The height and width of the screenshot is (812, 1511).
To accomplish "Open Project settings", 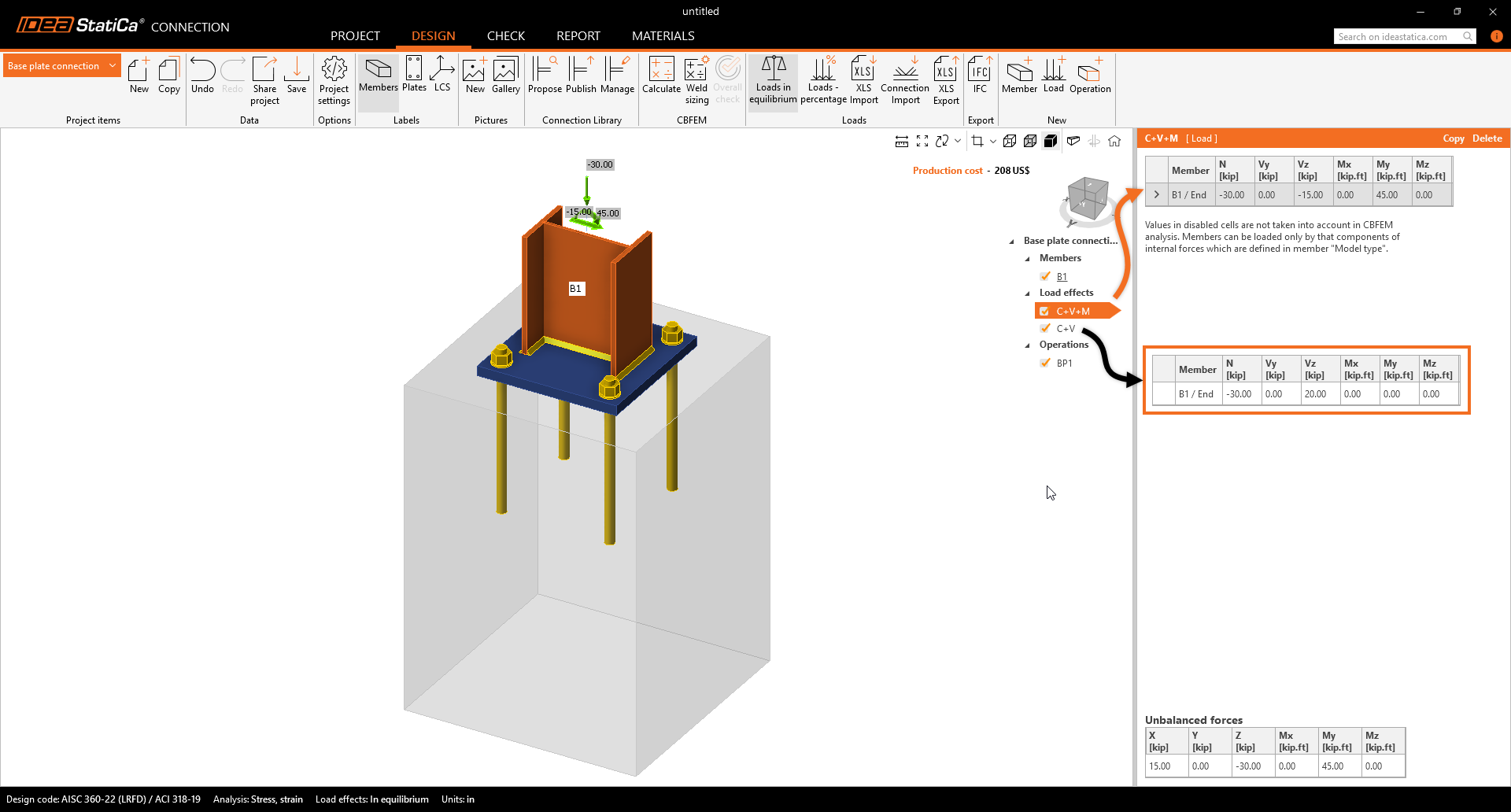I will 334,79.
